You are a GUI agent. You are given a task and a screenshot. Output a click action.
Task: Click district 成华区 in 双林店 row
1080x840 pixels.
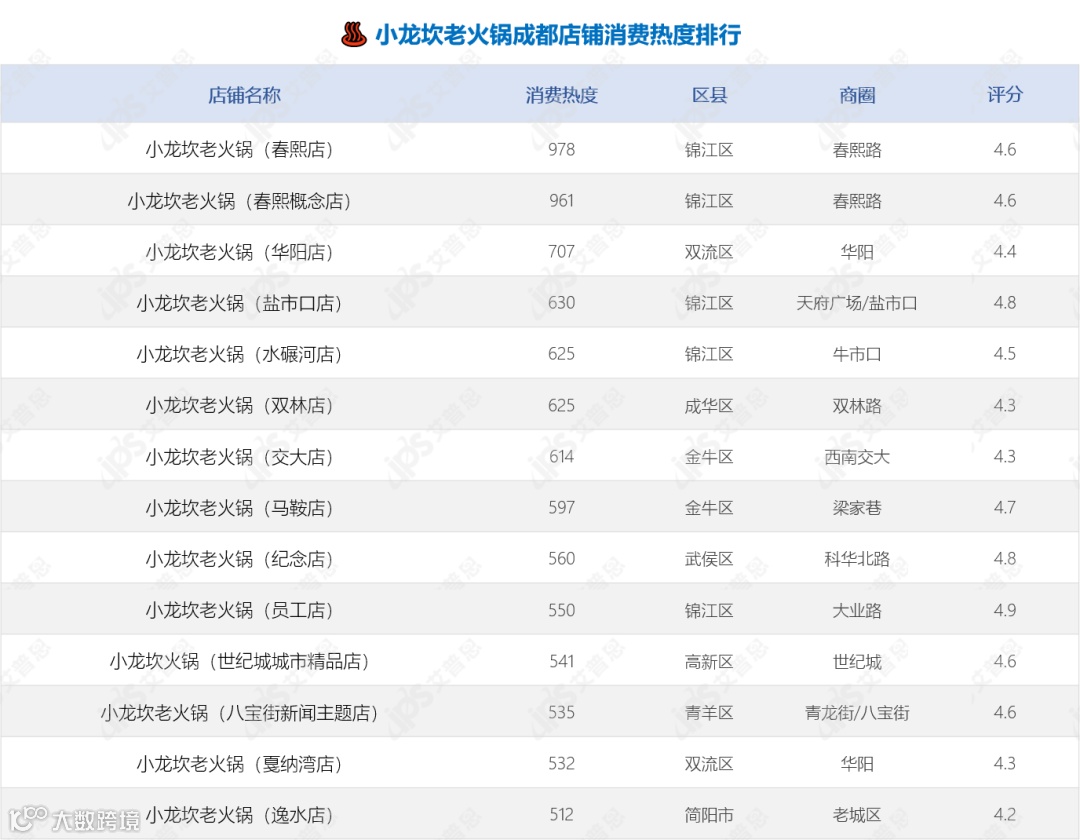pos(709,406)
